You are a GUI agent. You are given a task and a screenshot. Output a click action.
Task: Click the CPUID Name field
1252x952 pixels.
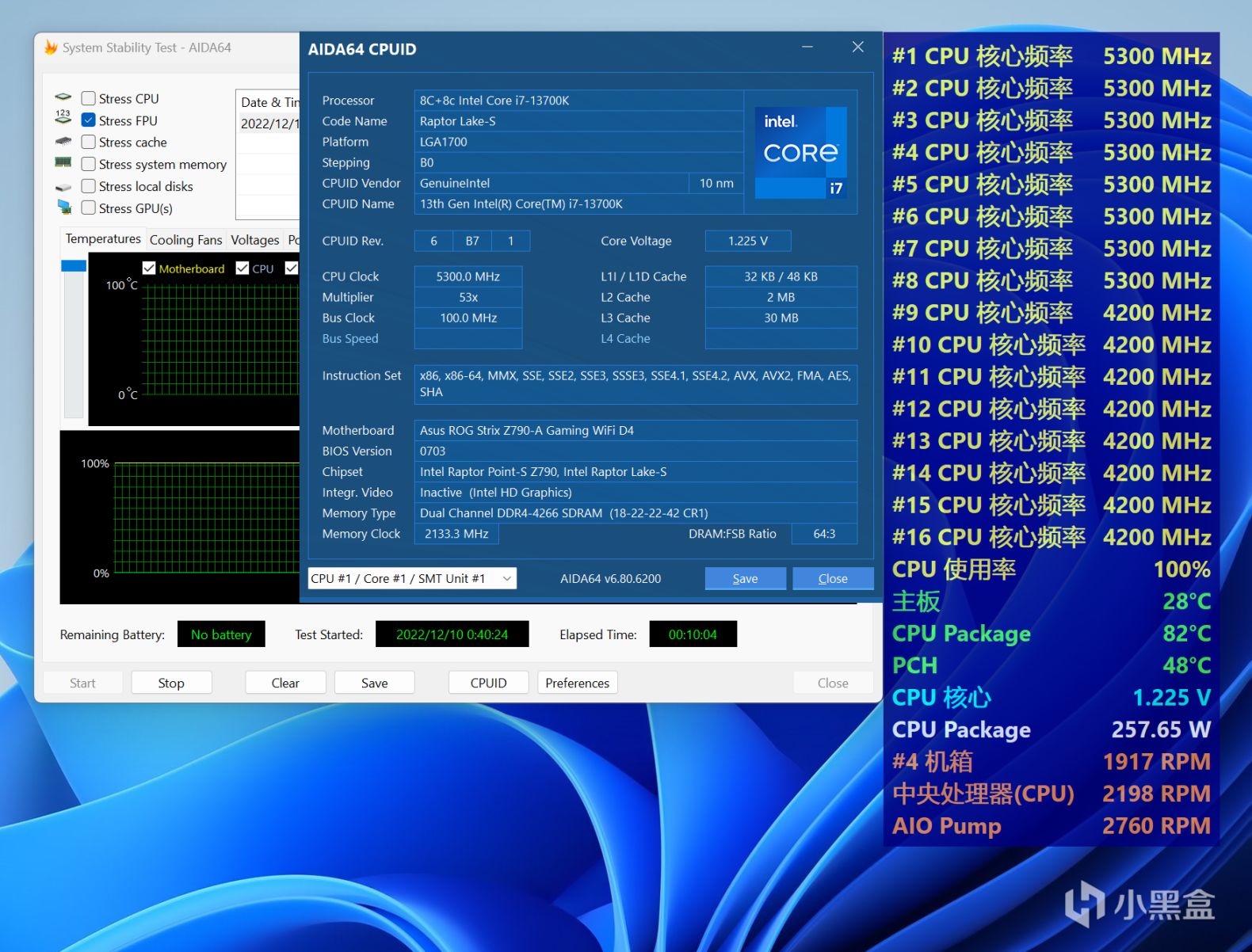[578, 204]
